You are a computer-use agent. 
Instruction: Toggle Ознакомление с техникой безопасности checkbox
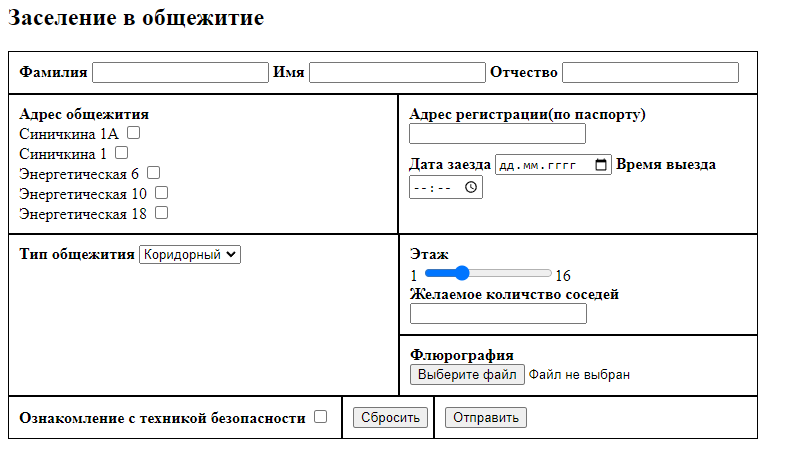(x=320, y=417)
